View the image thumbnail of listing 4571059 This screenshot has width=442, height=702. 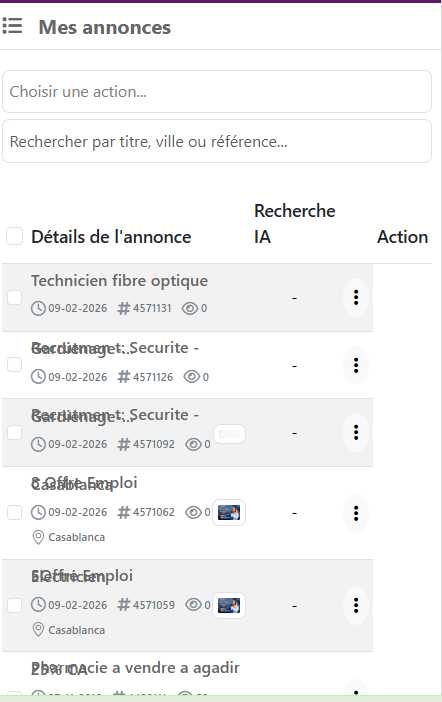(228, 605)
